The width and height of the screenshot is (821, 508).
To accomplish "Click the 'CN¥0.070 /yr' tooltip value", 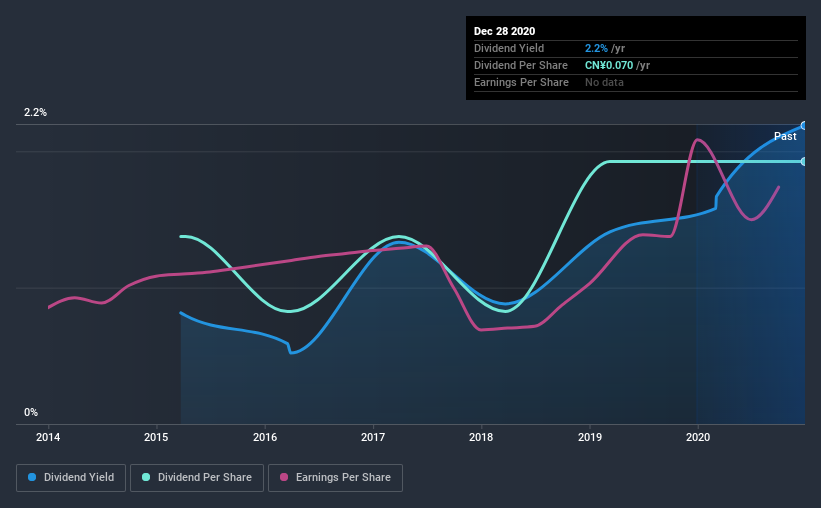I will pyautogui.click(x=617, y=65).
